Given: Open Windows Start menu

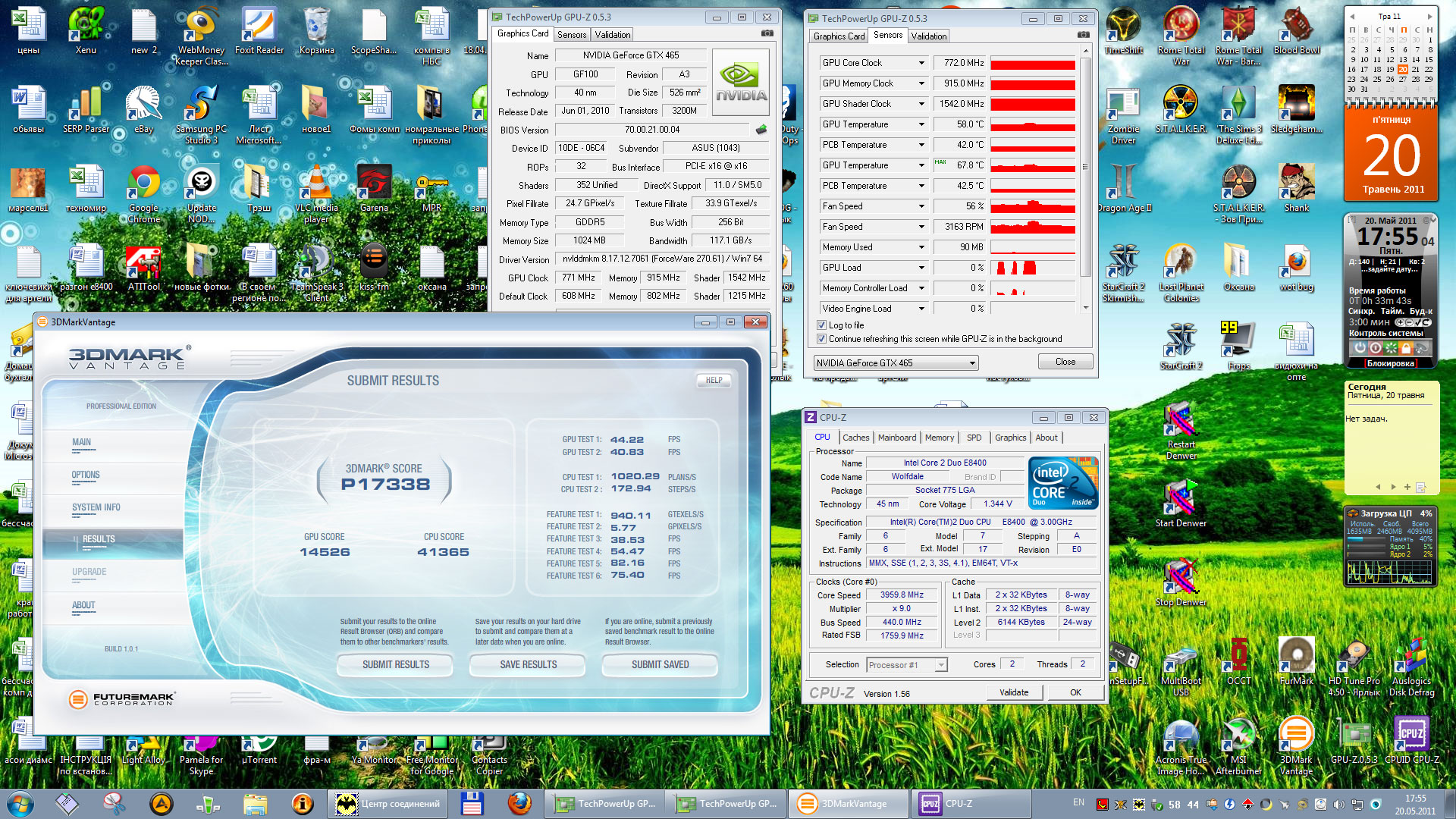Looking at the screenshot, I should click(20, 803).
